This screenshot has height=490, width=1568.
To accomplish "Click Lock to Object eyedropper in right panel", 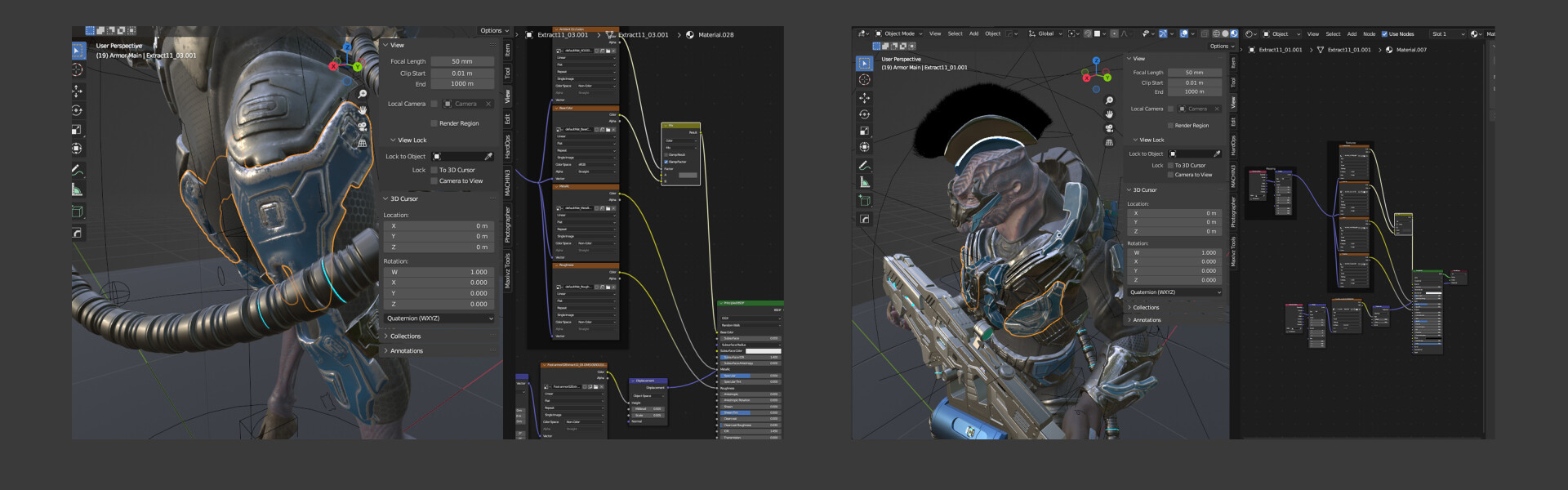I will [x=1216, y=154].
